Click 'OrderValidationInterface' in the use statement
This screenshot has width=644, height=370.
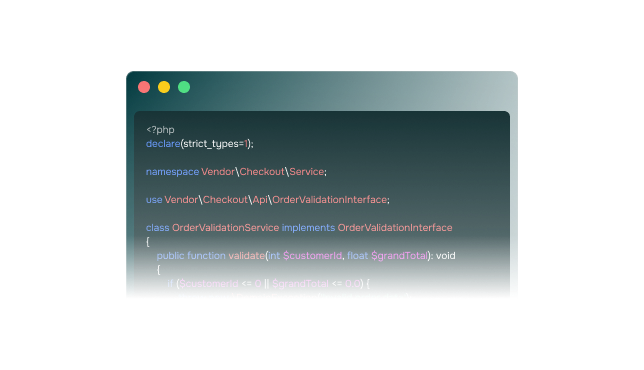pos(329,200)
